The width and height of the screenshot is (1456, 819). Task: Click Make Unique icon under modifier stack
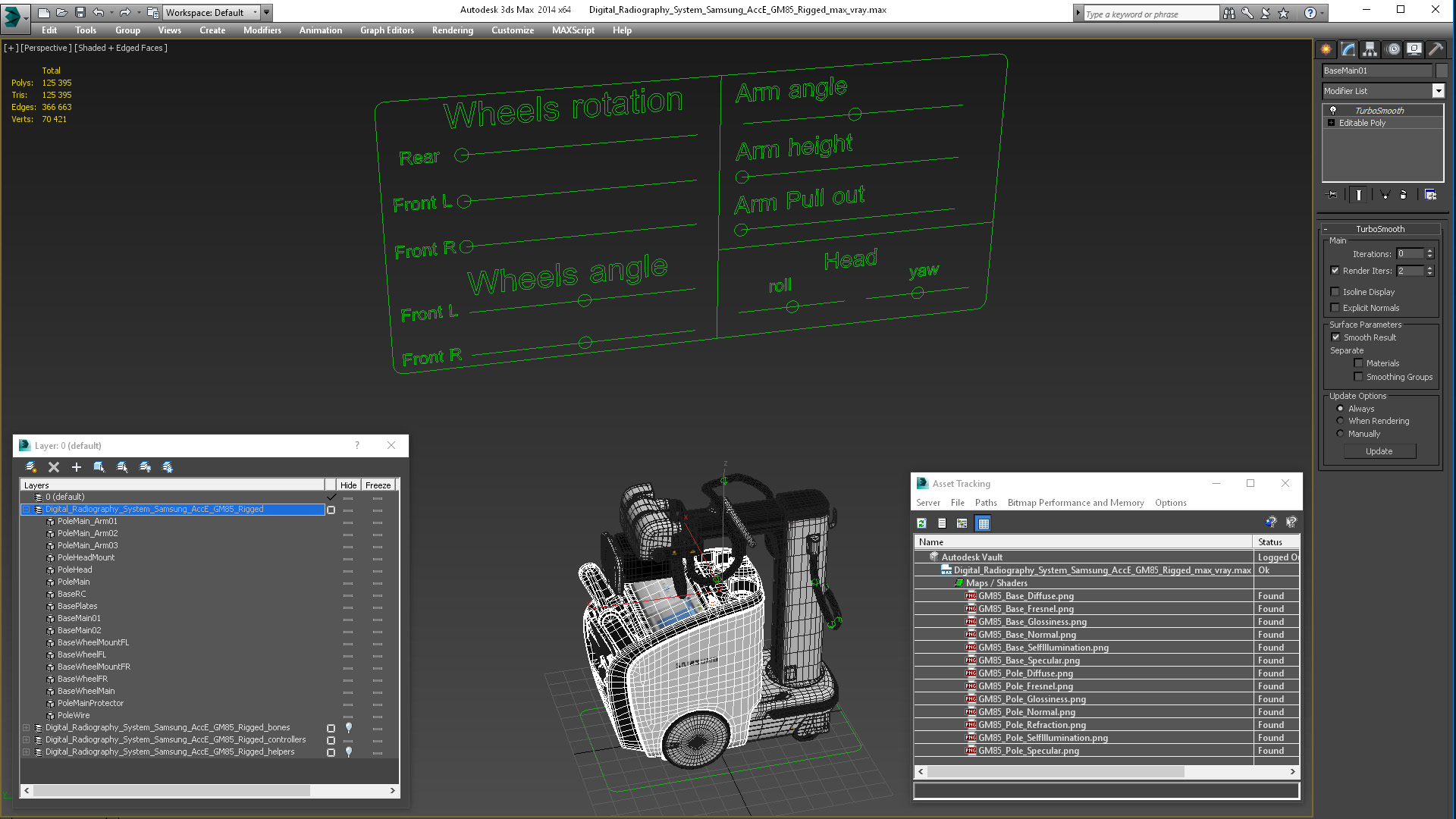pos(1385,195)
